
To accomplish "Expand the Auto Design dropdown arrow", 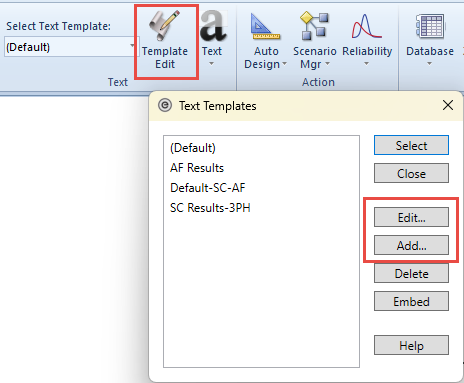I will click(284, 64).
